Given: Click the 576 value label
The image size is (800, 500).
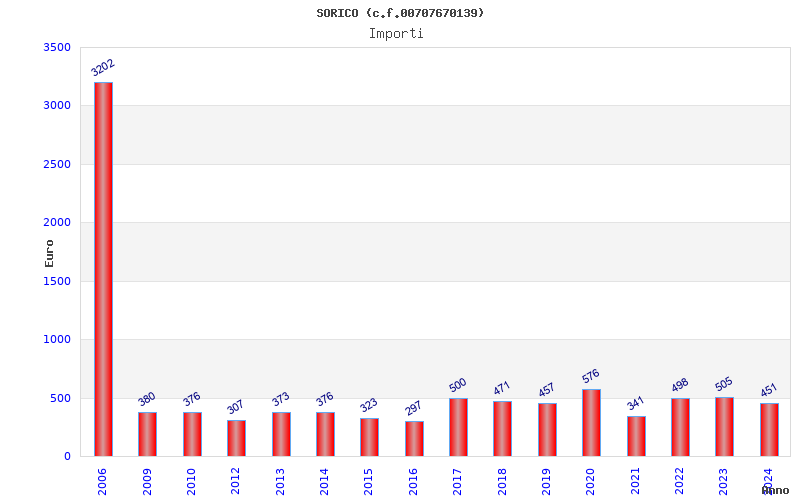Looking at the screenshot, I should [590, 377].
